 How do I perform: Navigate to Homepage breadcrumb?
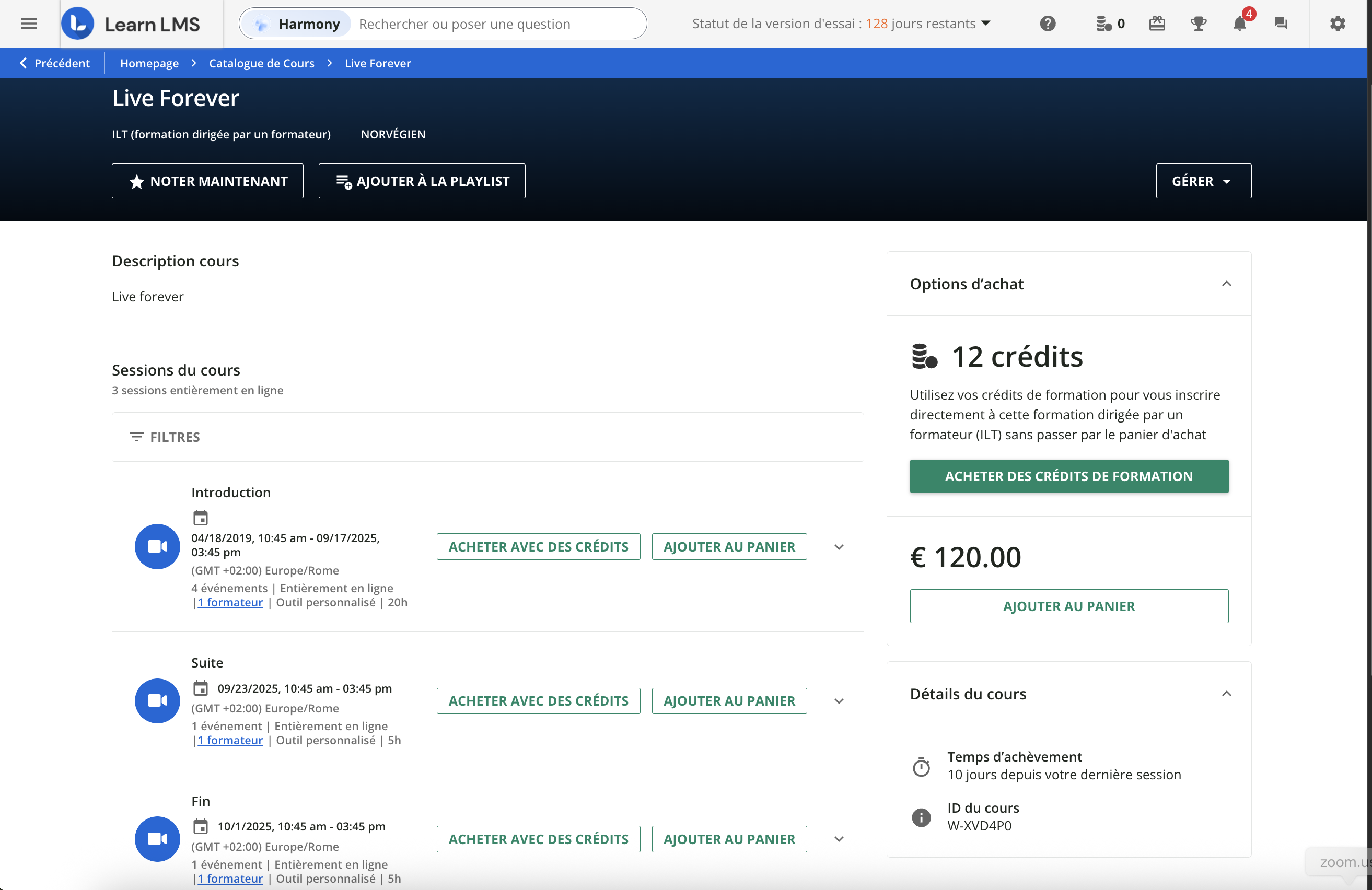149,63
